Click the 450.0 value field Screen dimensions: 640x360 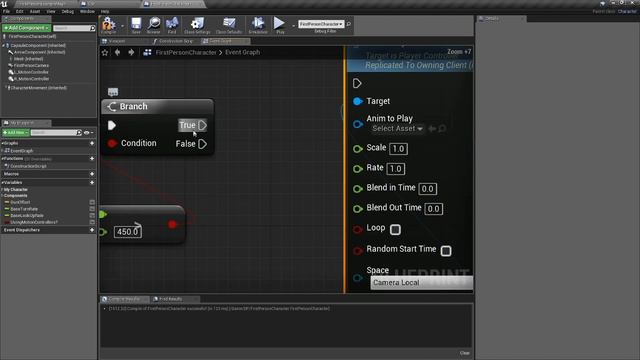click(x=128, y=232)
